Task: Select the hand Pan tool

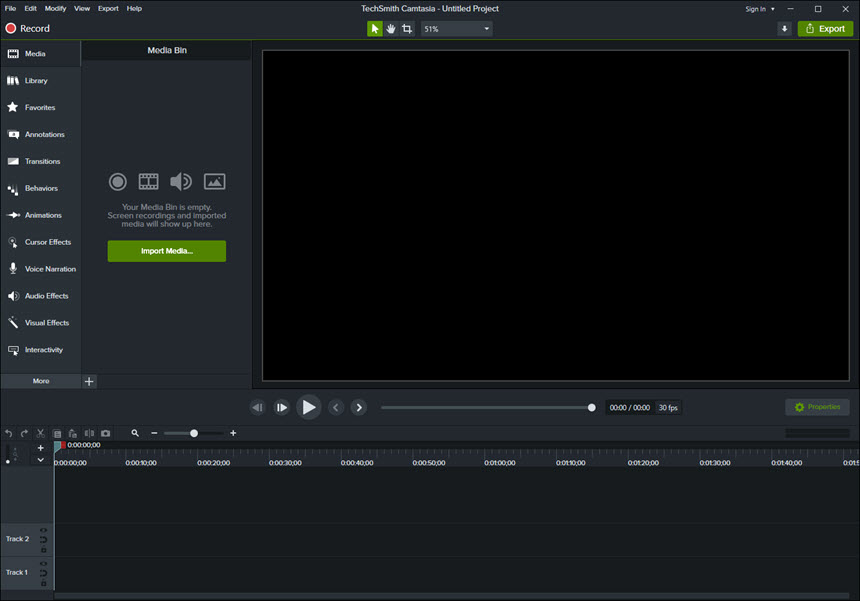Action: coord(391,29)
